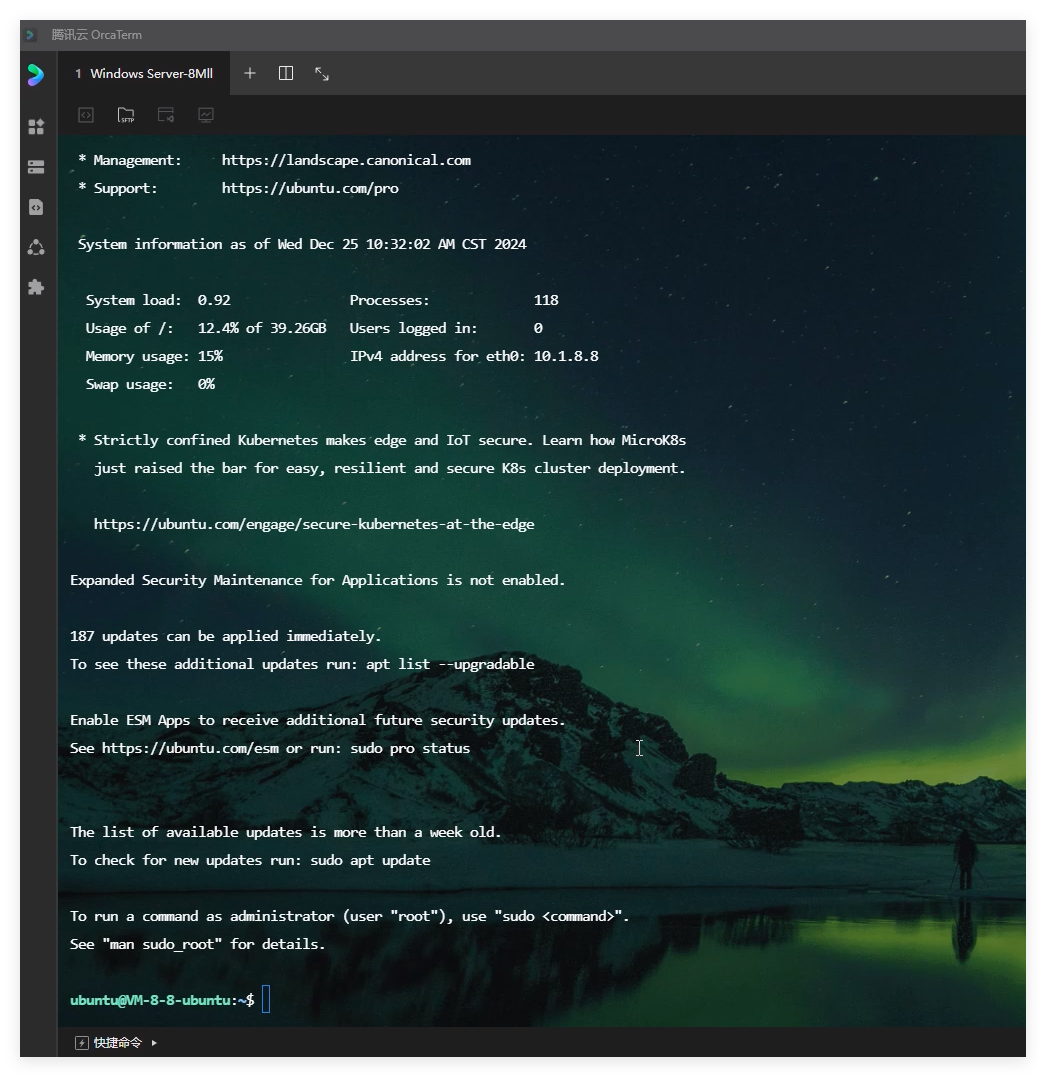Click the code bracket toolbar icon
The height and width of the screenshot is (1077, 1046).
pyautogui.click(x=86, y=115)
